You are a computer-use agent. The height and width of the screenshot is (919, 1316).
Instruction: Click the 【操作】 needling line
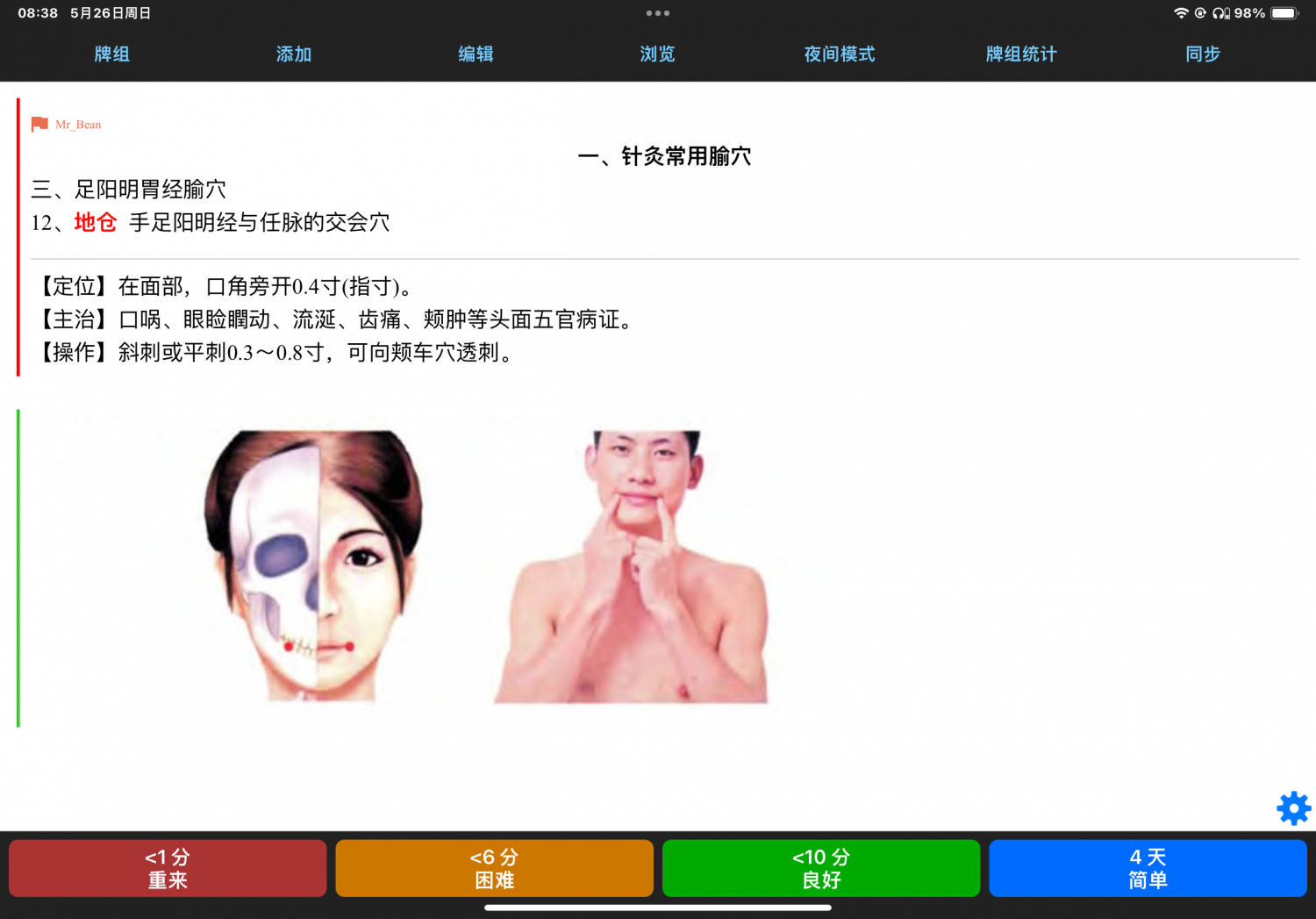(x=273, y=353)
